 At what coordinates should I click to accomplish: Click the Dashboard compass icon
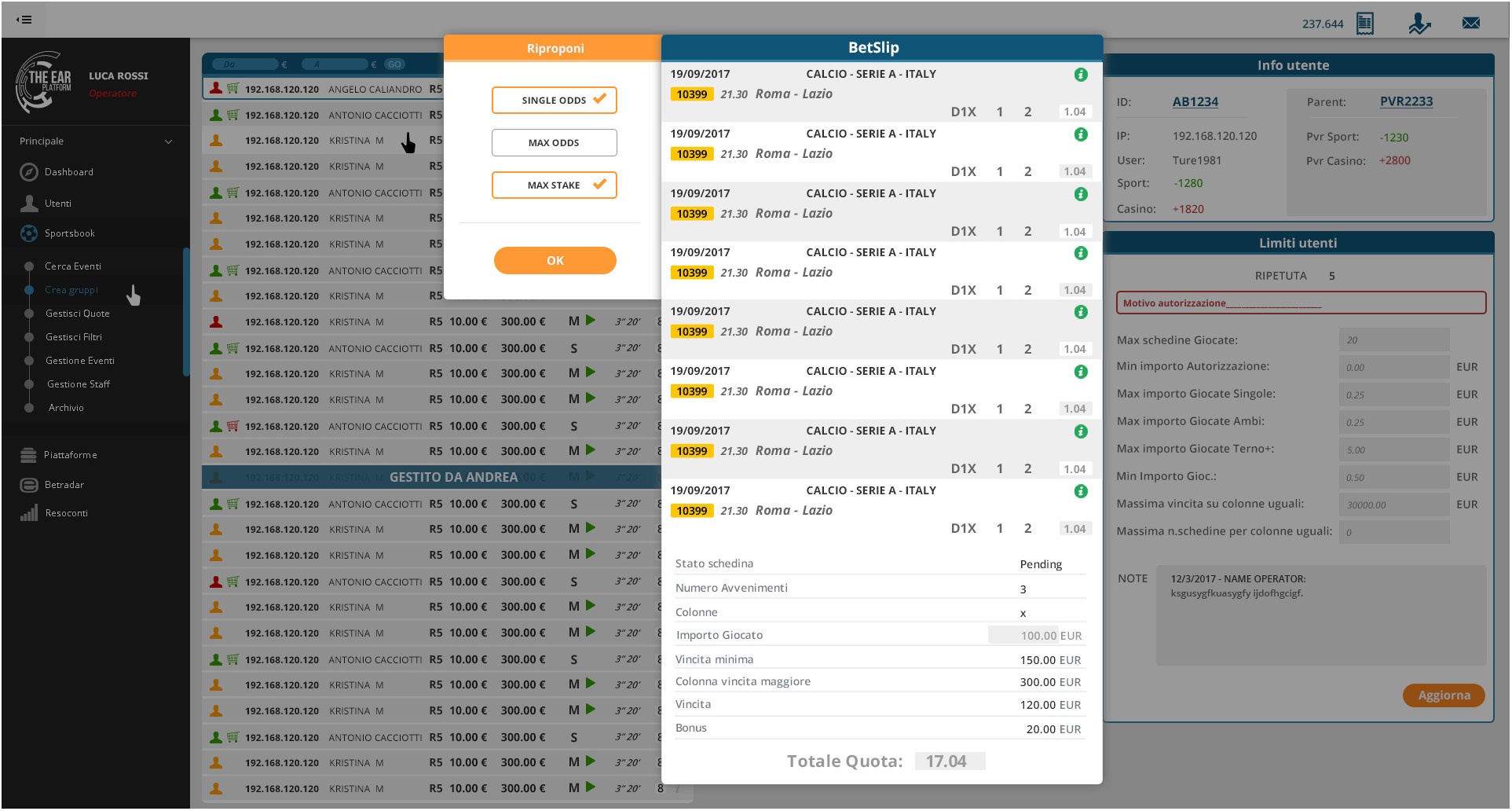(x=29, y=172)
